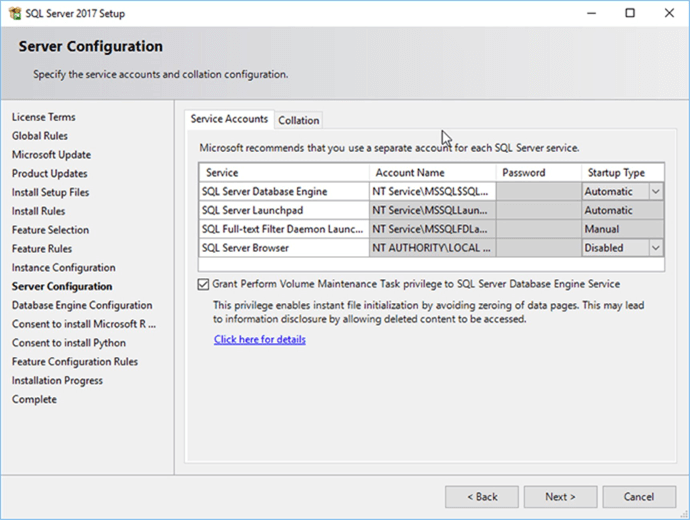Select SQL Full-text Filter Daemon Launcher row

point(283,229)
